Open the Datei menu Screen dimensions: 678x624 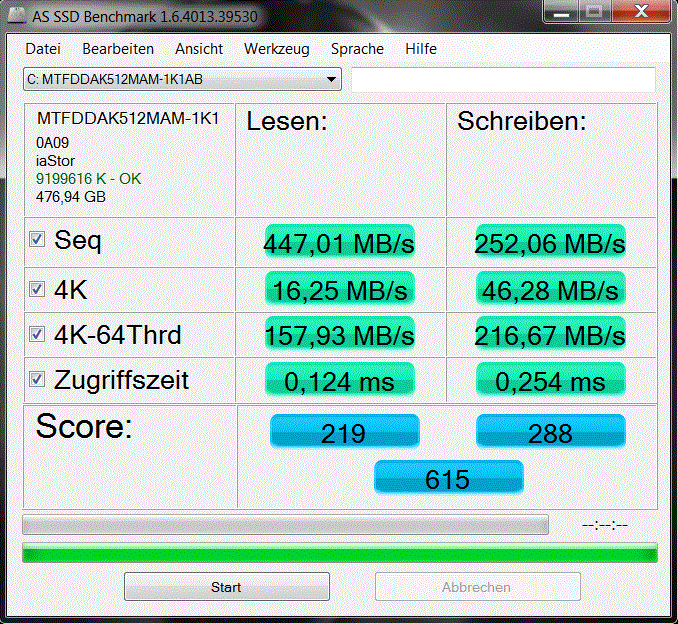pyautogui.click(x=43, y=49)
